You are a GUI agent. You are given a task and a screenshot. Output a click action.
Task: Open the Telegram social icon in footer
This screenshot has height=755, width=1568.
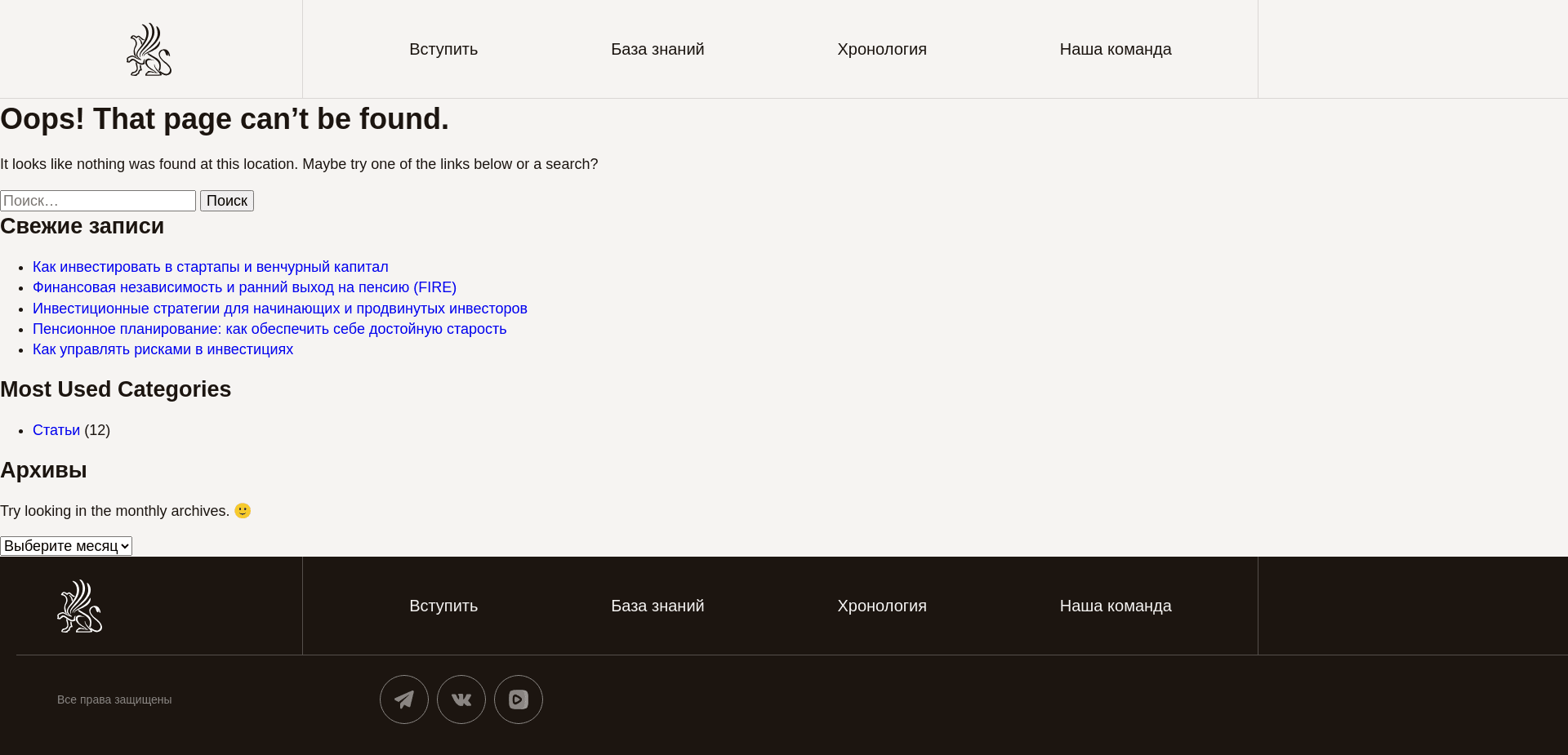pos(403,699)
